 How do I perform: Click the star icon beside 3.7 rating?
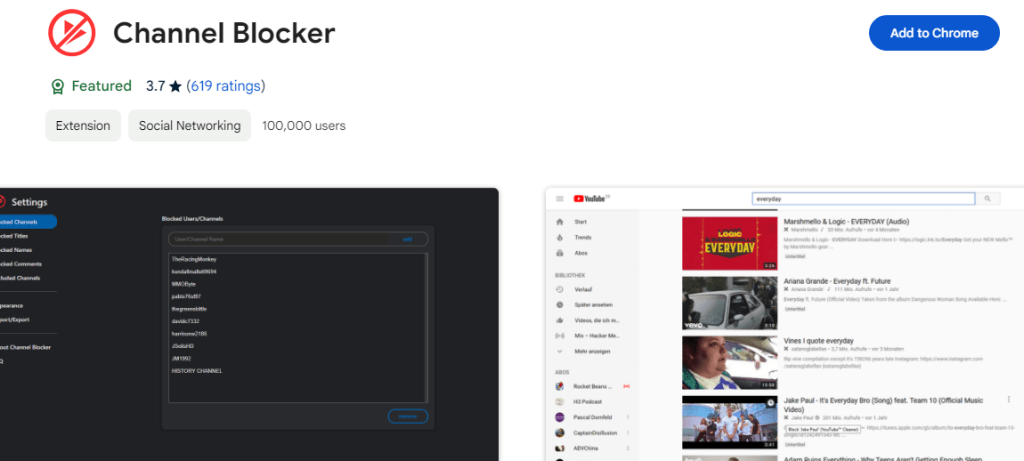tap(175, 86)
